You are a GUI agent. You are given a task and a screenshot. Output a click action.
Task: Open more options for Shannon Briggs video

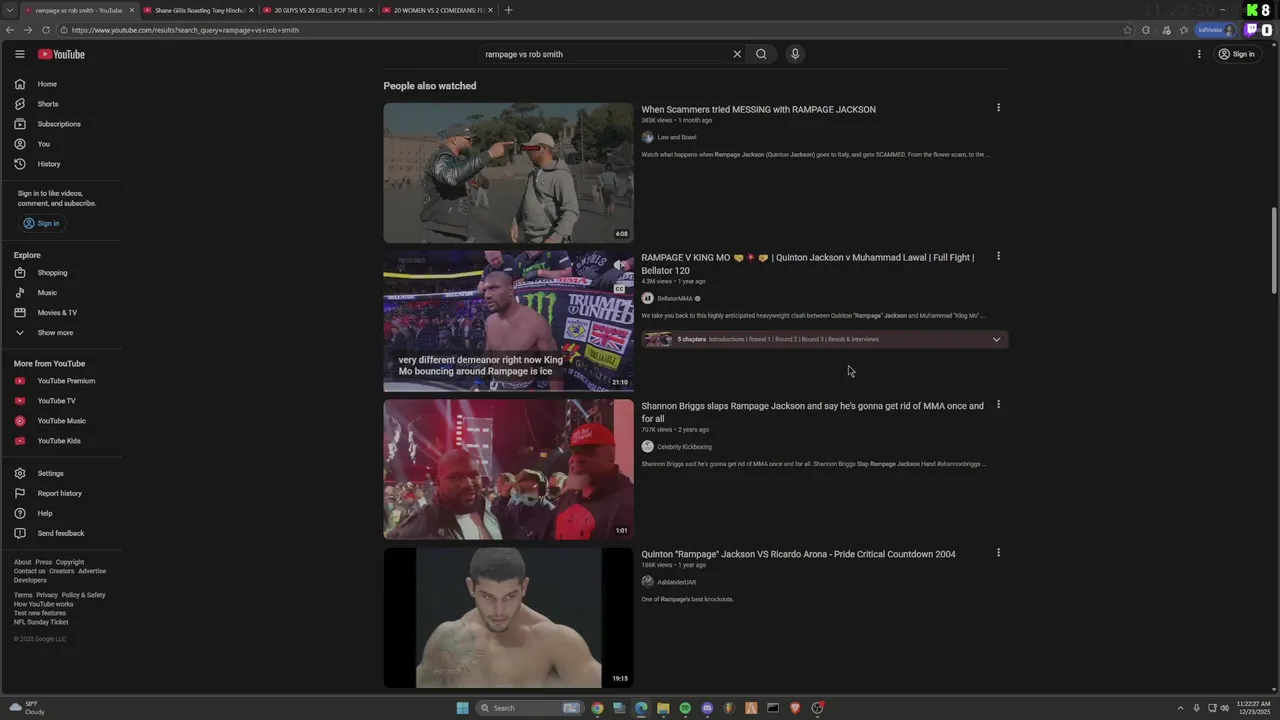(998, 404)
